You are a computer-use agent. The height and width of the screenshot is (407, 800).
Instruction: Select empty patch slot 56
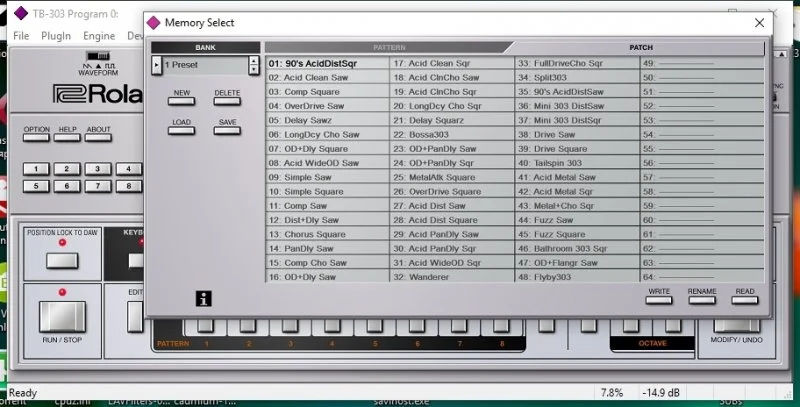click(x=702, y=163)
